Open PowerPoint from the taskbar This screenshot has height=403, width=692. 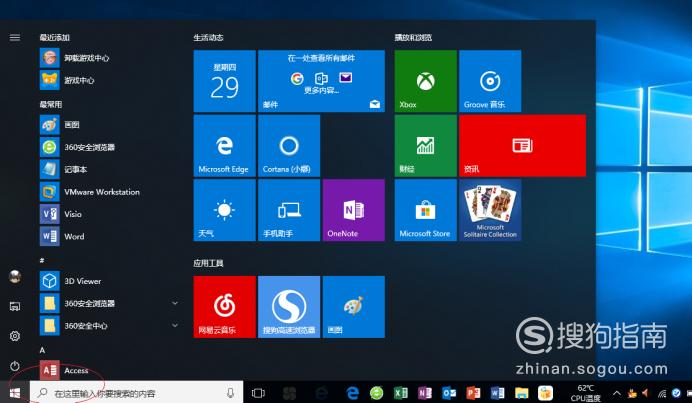pos(473,393)
